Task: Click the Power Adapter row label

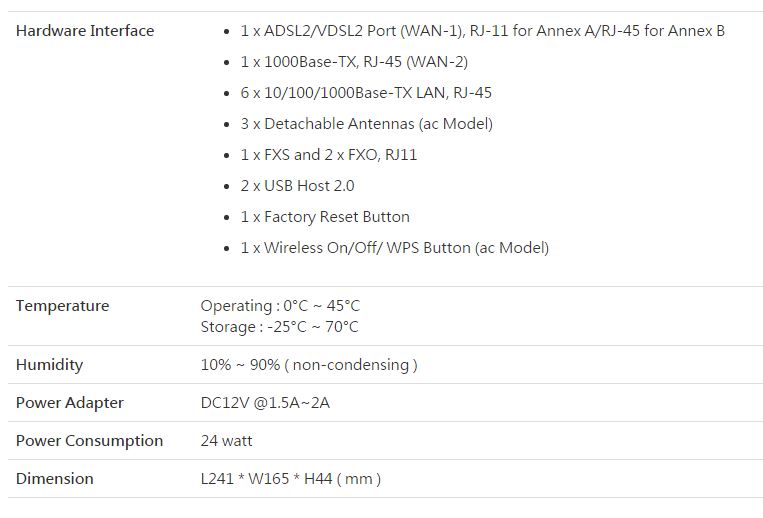Action: point(69,403)
